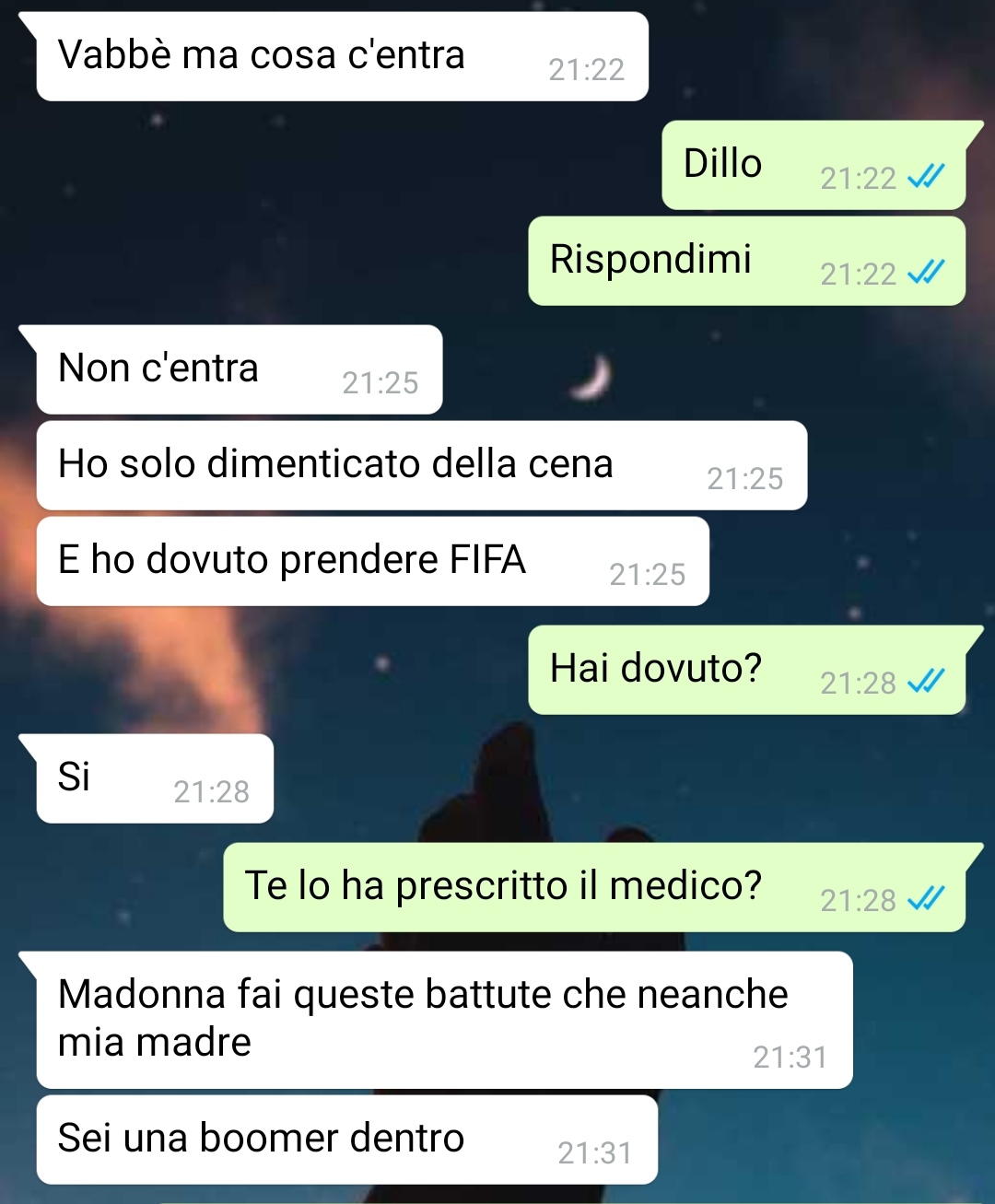Tap the 'Rispondimi' sent message
This screenshot has height=1204, width=995.
click(x=747, y=261)
